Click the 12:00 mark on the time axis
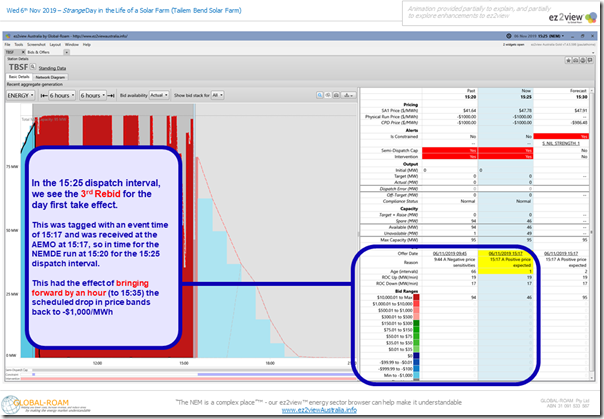 coord(97,363)
